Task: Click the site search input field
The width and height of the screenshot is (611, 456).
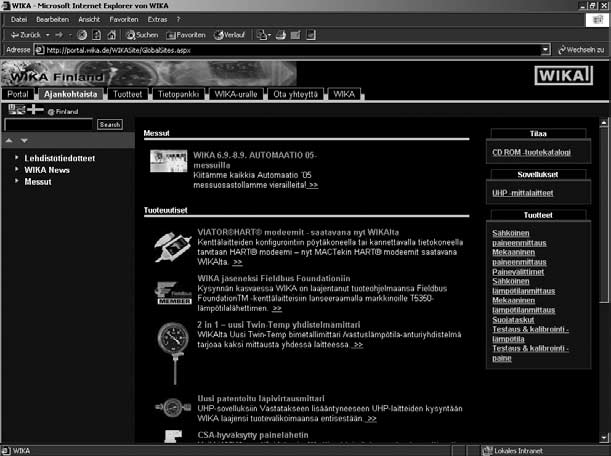Action: coord(49,125)
